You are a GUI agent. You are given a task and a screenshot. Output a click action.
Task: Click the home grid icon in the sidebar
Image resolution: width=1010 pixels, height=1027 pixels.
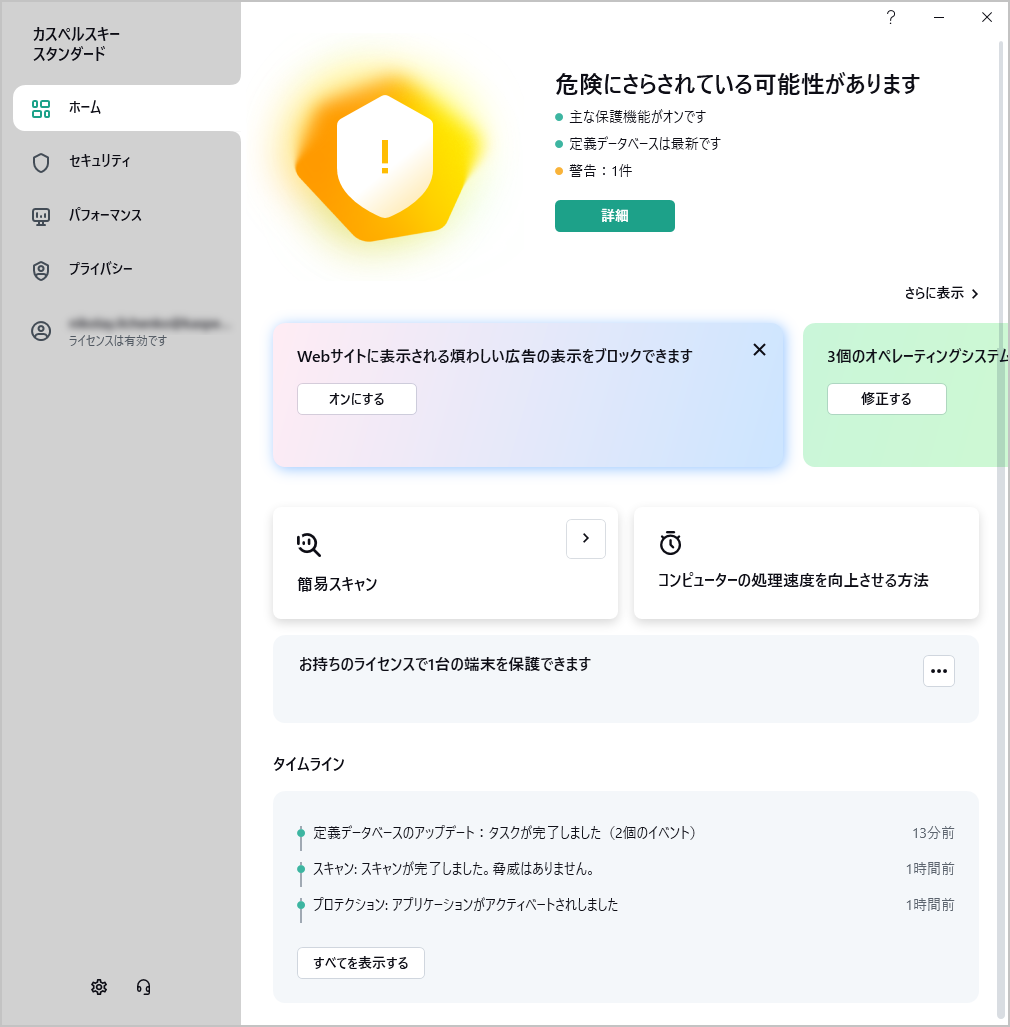point(41,108)
